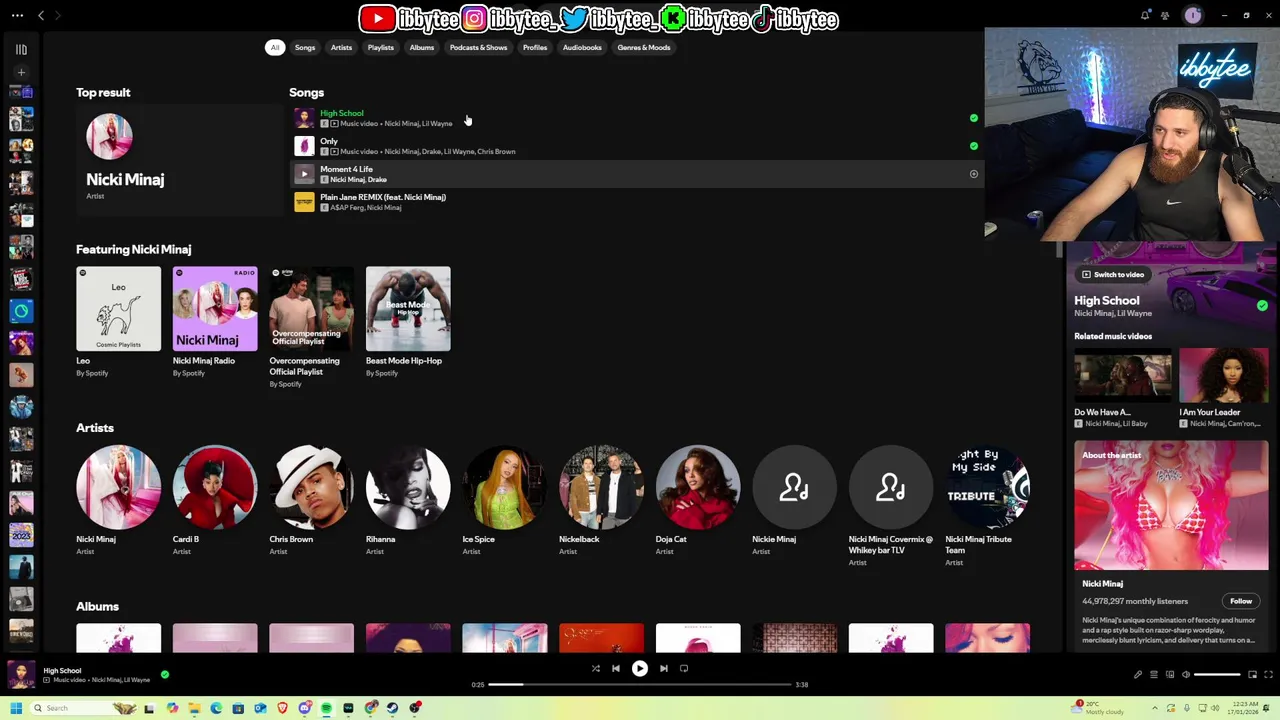The height and width of the screenshot is (720, 1280).
Task: Click Plain Jane REMIX song title
Action: [x=383, y=197]
